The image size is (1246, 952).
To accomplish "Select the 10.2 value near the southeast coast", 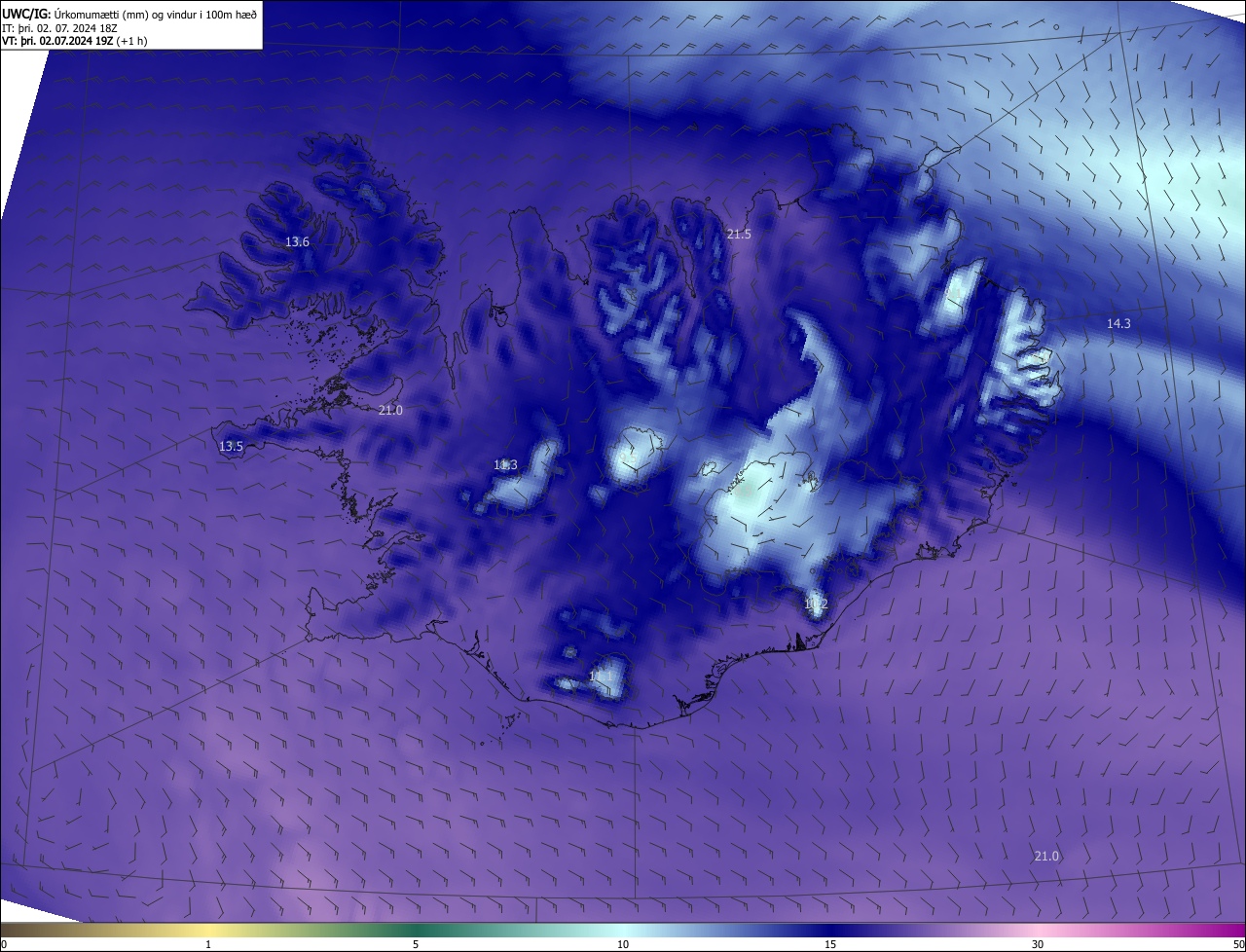I will point(816,604).
